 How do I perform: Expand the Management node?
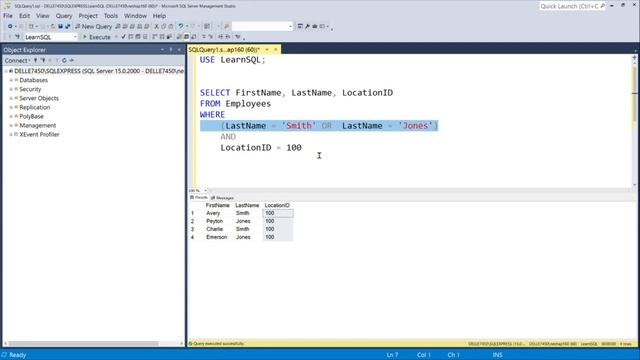point(11,125)
